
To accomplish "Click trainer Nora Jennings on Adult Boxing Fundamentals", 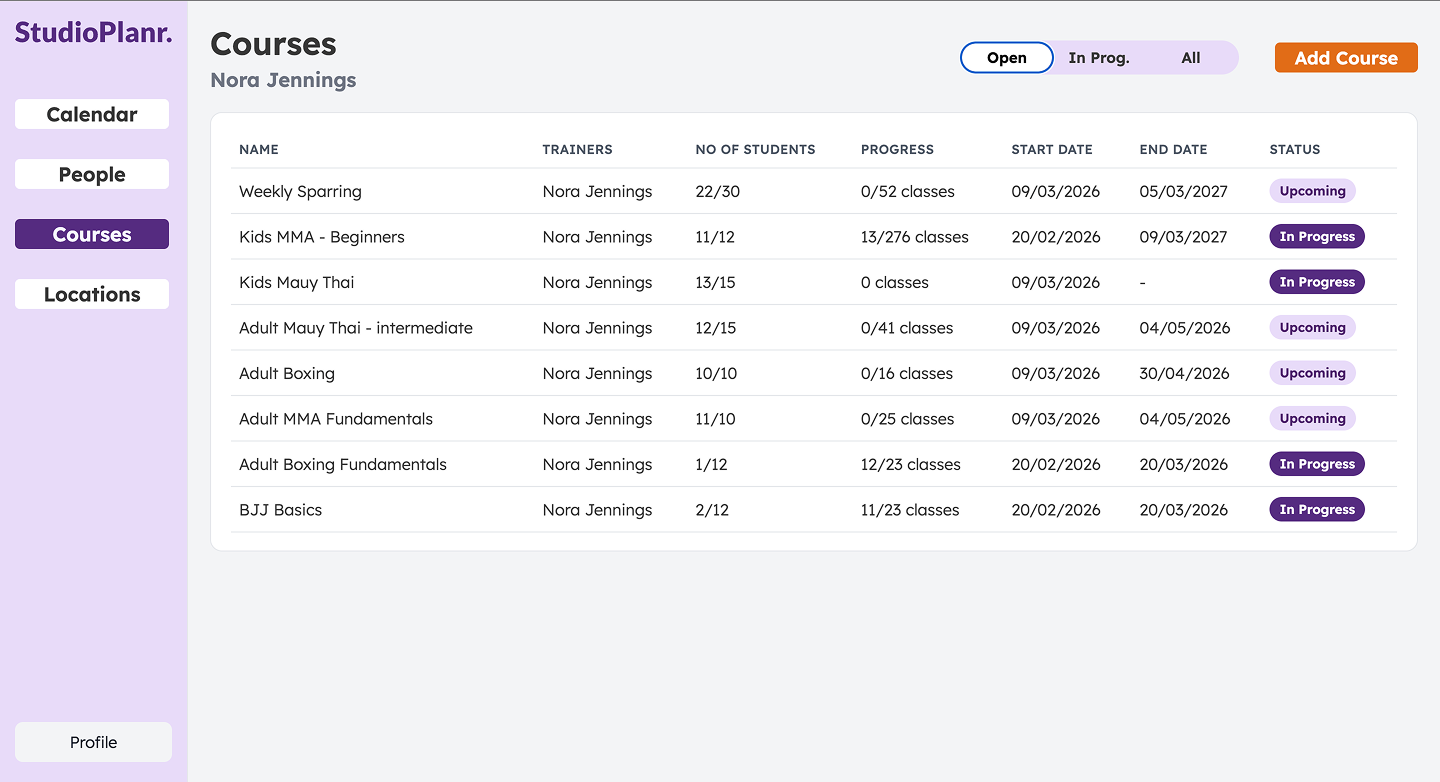I will pos(597,464).
